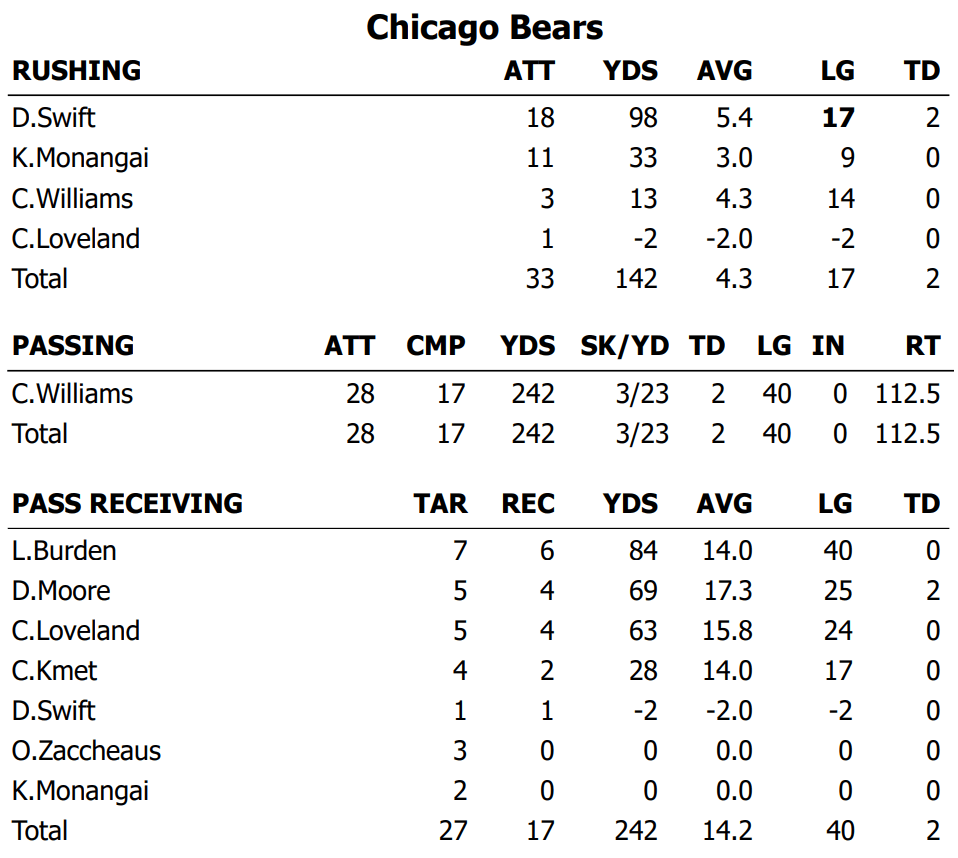Click the O.Zaccheaus receiver name

point(86,751)
